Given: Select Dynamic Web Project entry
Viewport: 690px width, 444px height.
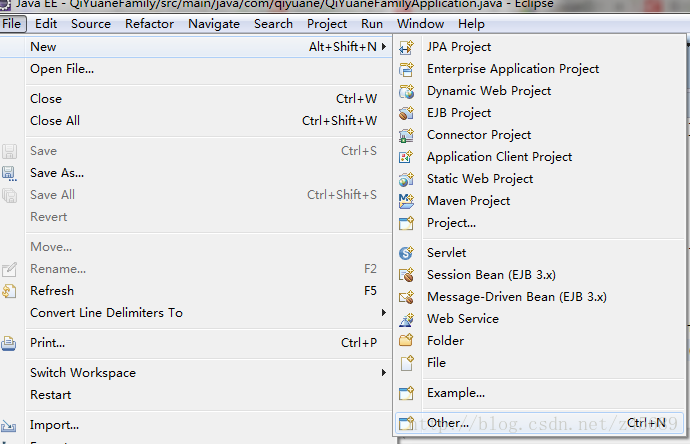Looking at the screenshot, I should coord(540,91).
